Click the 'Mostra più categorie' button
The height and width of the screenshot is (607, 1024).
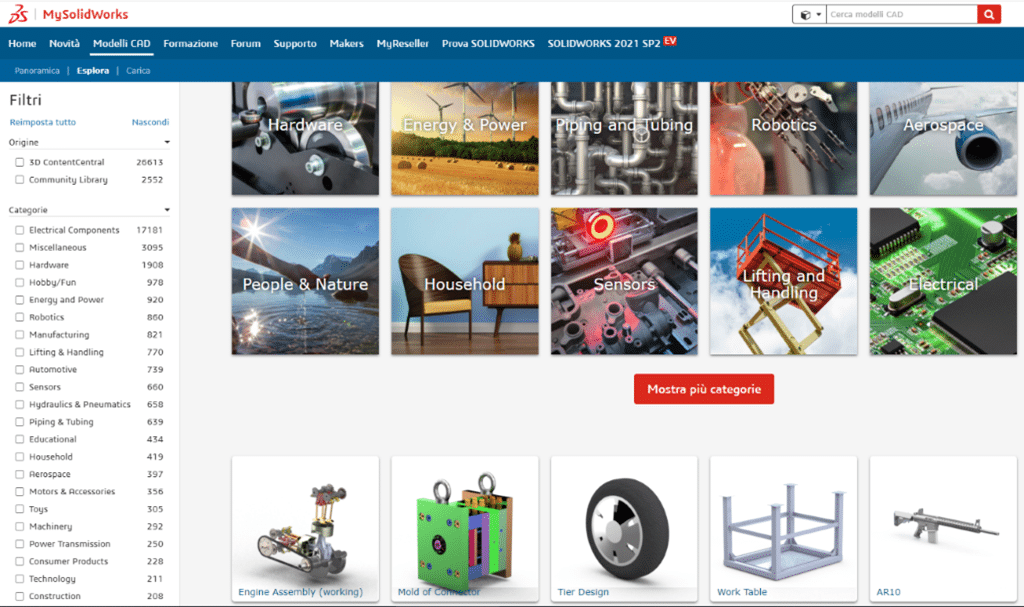point(703,389)
